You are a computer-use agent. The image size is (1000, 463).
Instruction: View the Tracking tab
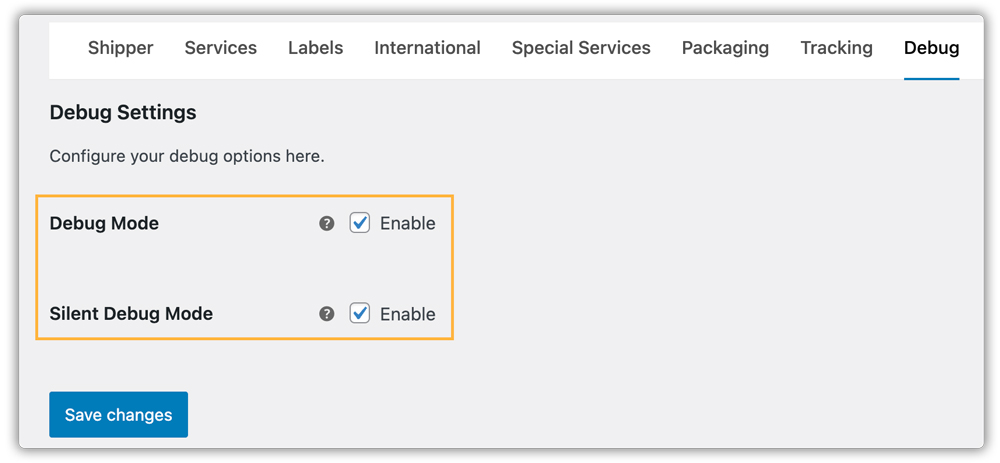tap(836, 48)
